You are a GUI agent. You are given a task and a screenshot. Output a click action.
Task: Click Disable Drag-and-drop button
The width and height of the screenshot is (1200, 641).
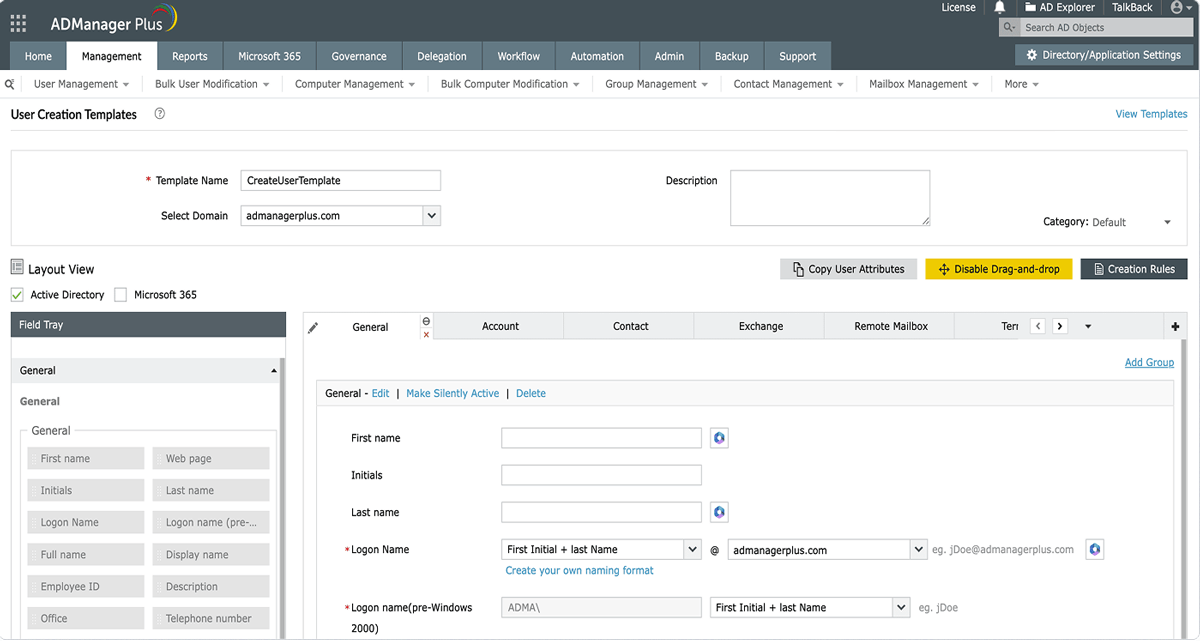tap(999, 269)
